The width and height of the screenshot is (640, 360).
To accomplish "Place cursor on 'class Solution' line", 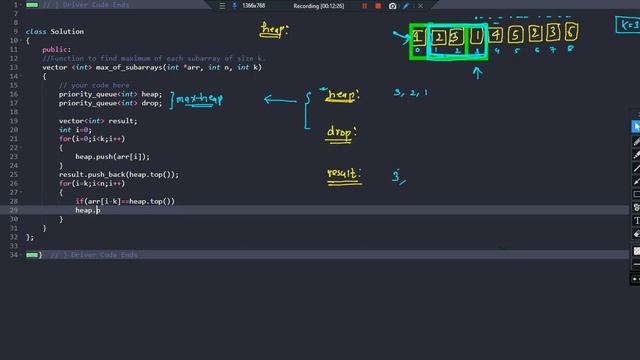I will coord(55,31).
